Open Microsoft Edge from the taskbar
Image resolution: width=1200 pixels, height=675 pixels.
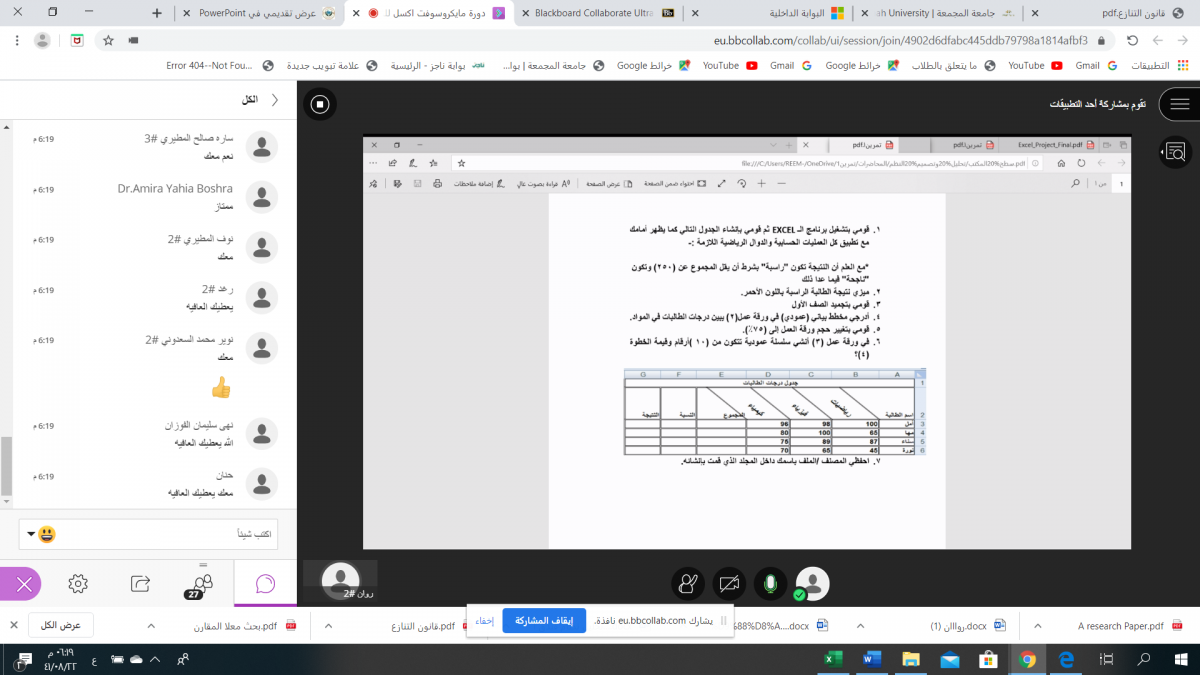point(1065,660)
